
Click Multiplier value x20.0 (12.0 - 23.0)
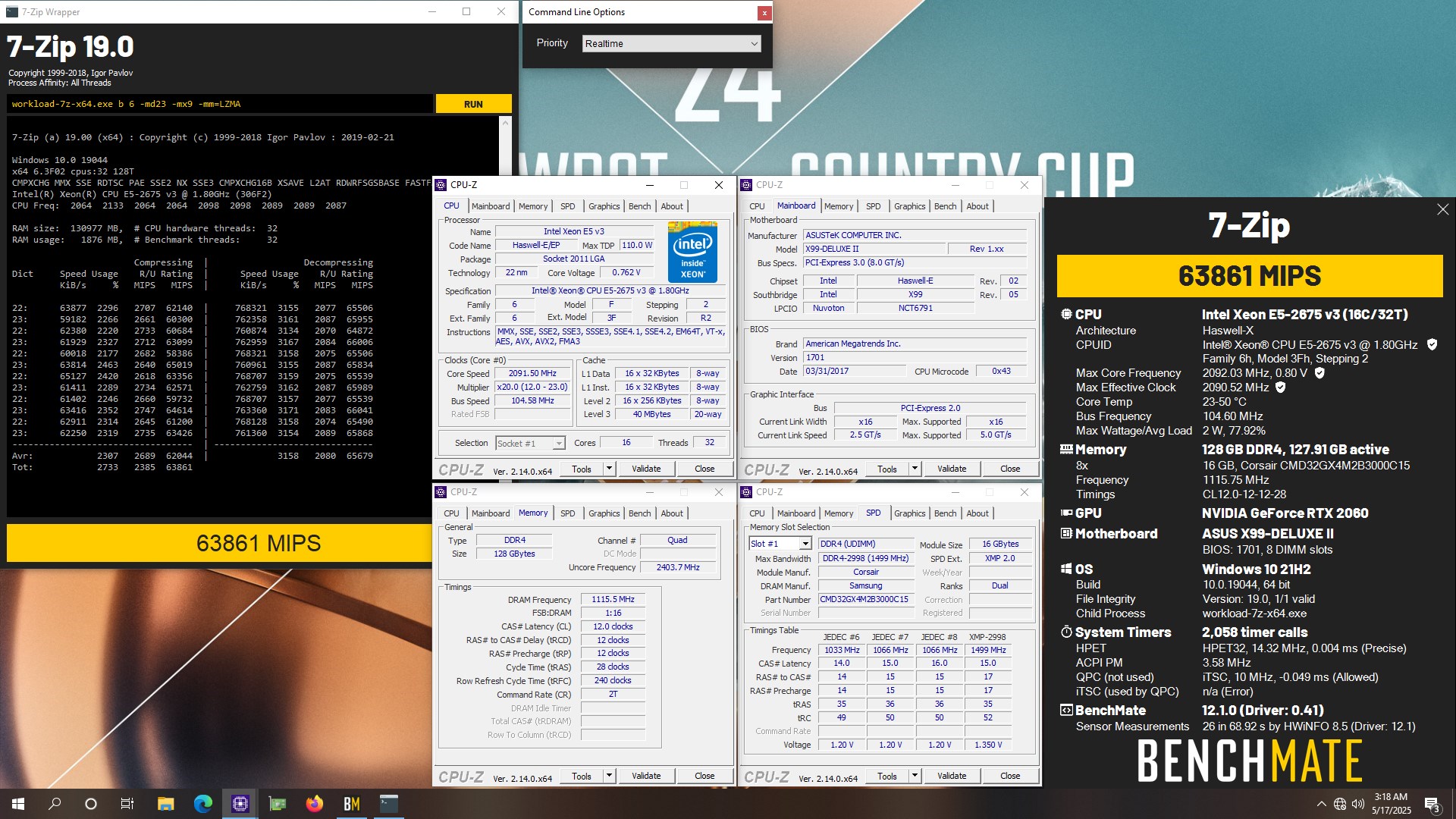[x=532, y=387]
